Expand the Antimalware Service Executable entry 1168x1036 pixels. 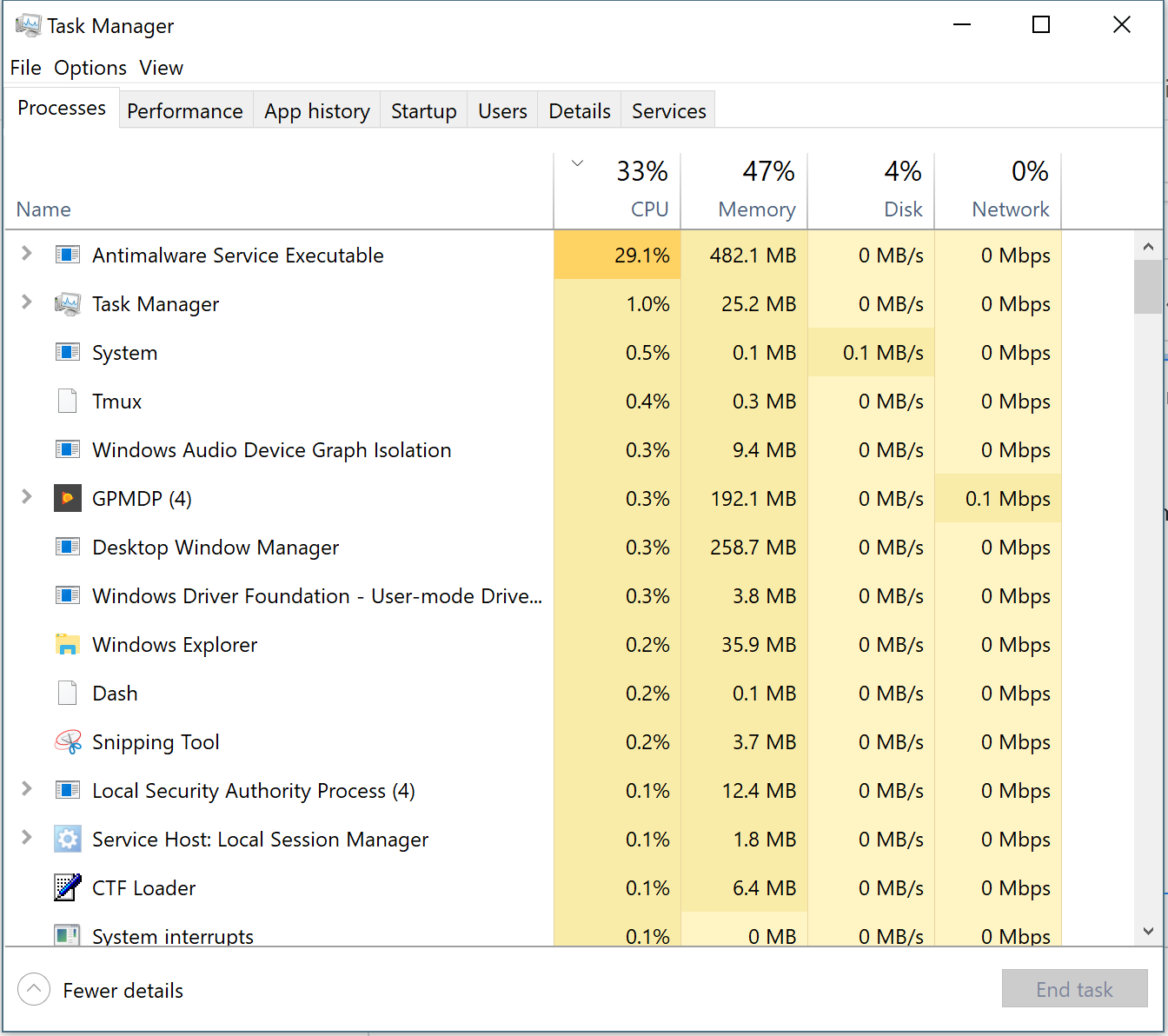[x=26, y=255]
